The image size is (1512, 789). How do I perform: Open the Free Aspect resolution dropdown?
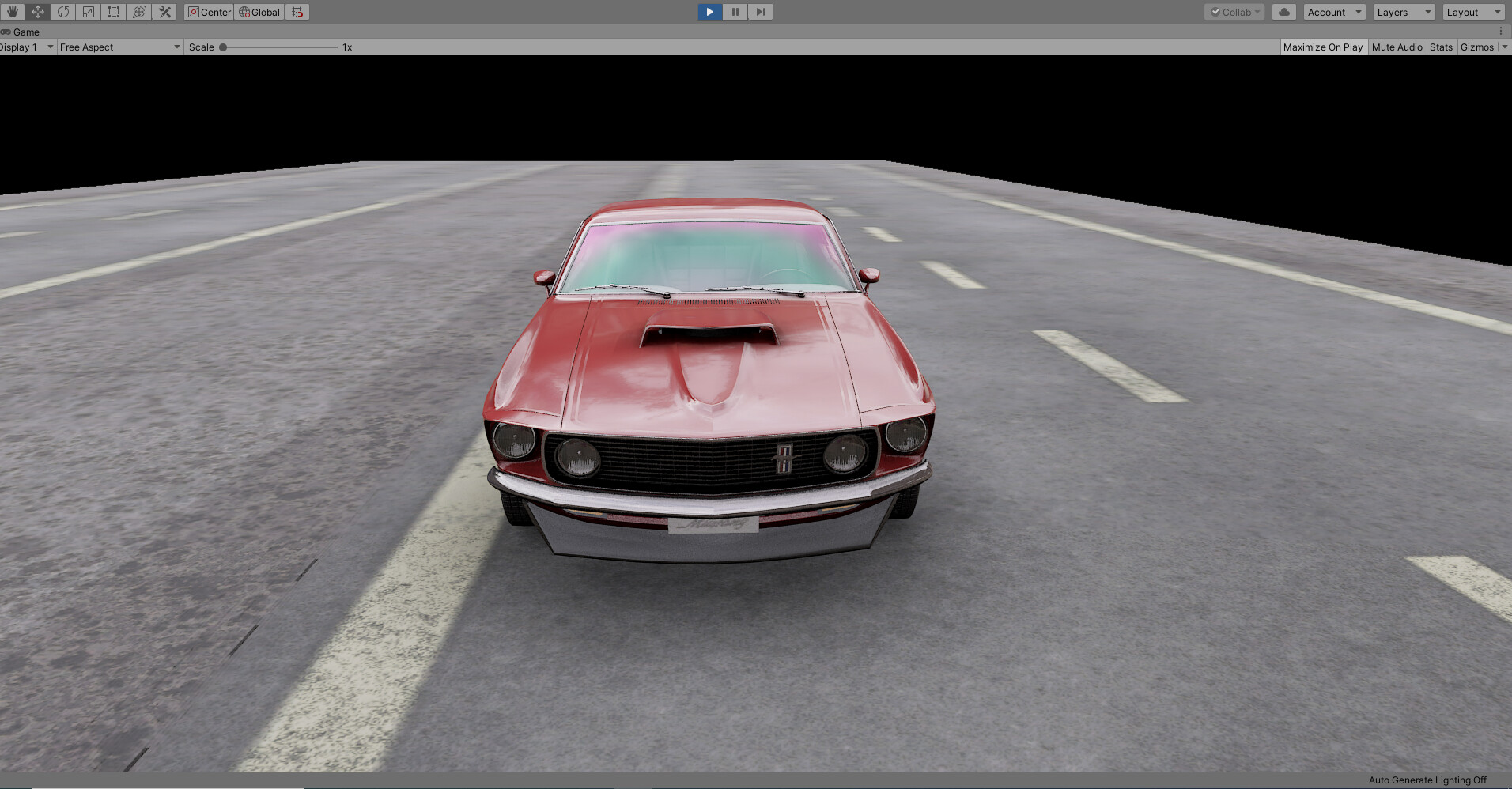click(x=119, y=47)
